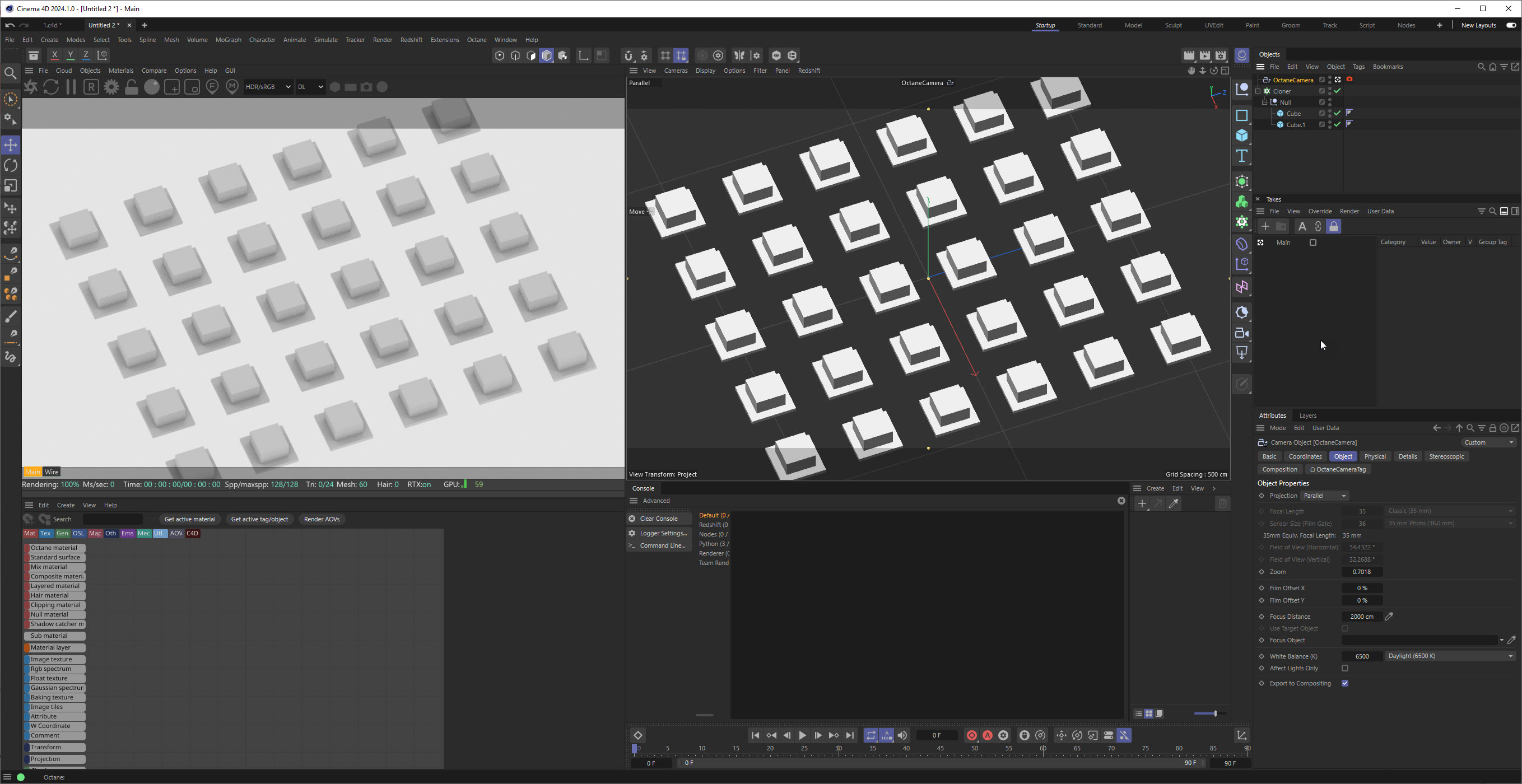This screenshot has width=1522, height=784.
Task: Open the HDR/sRGB color space dropdown
Action: click(268, 87)
